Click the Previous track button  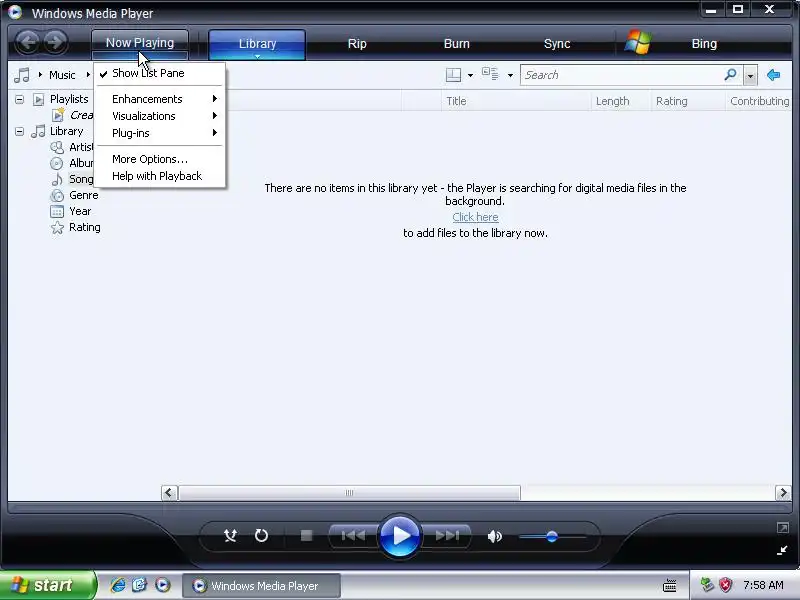353,536
